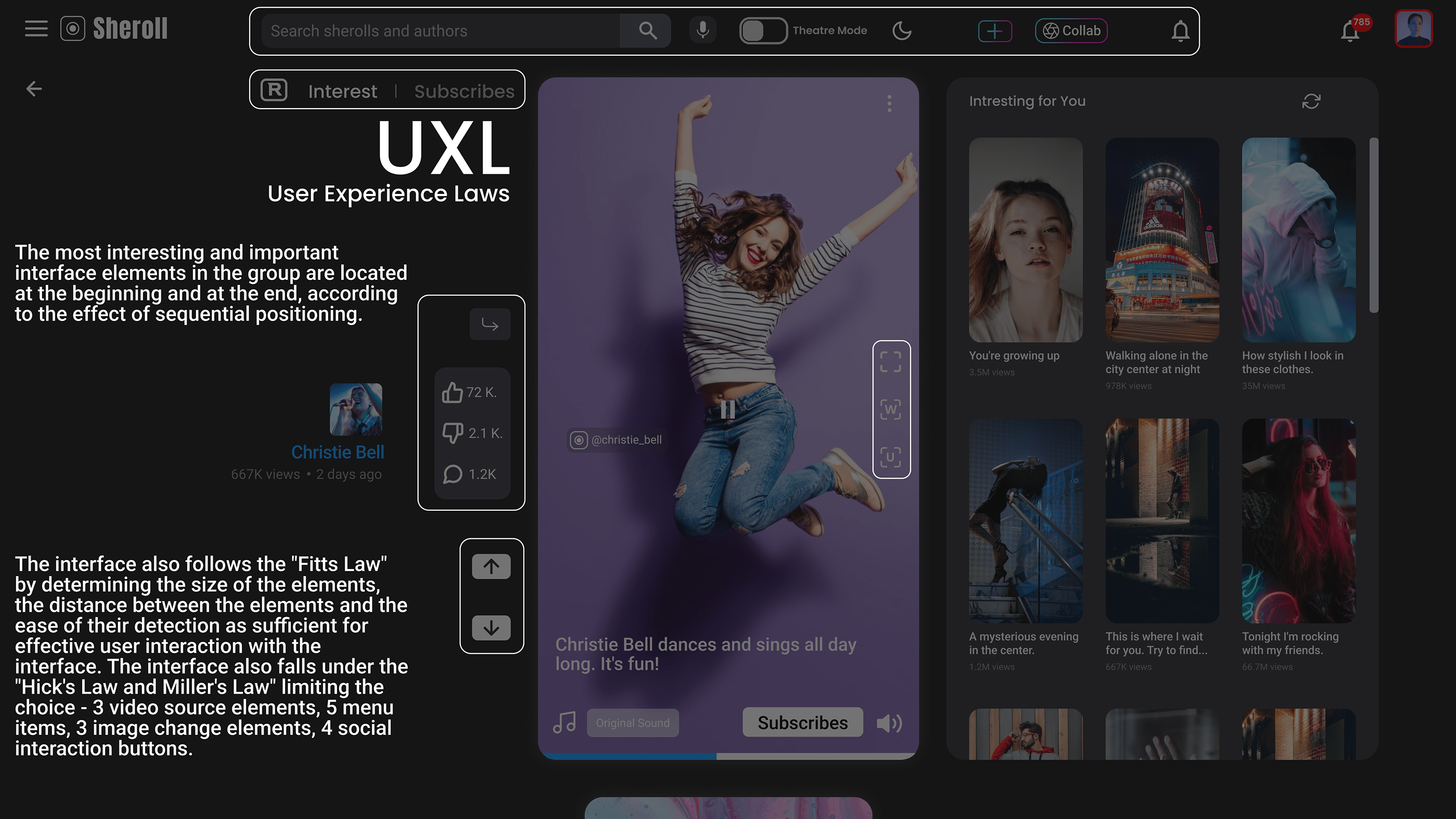Open the hamburger menu
The height and width of the screenshot is (819, 1456).
[x=36, y=29]
